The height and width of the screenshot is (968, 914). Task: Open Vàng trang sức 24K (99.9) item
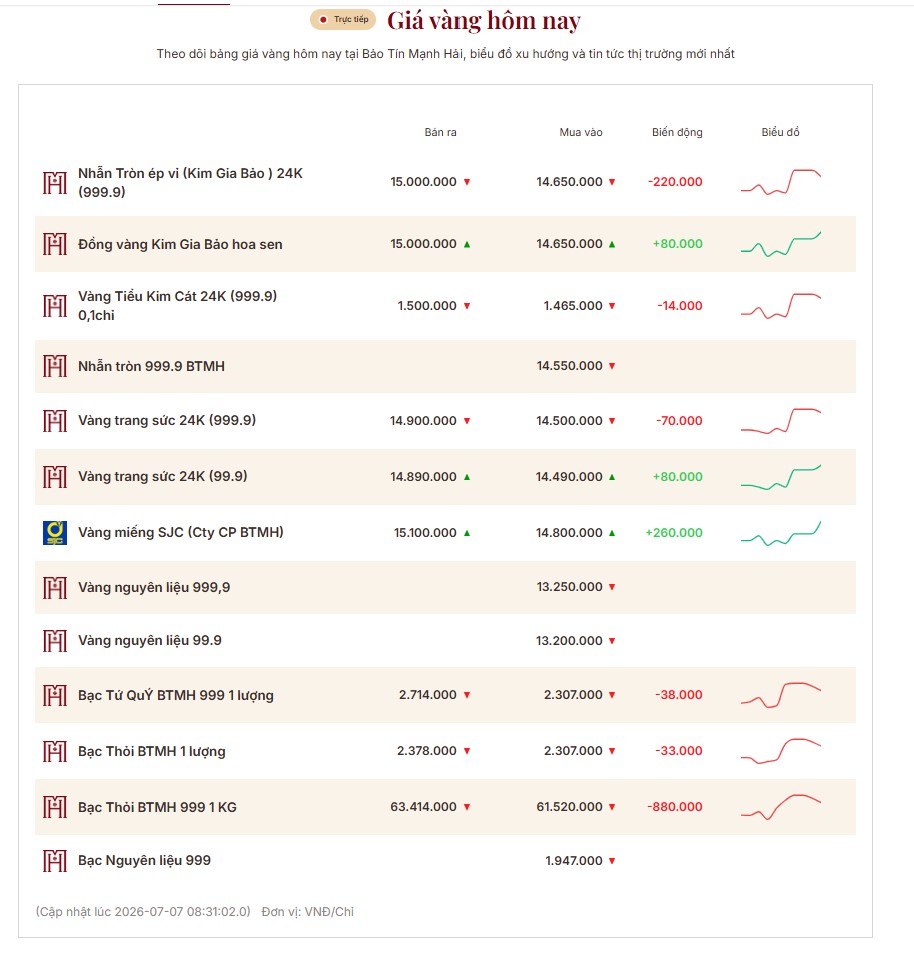[x=162, y=477]
